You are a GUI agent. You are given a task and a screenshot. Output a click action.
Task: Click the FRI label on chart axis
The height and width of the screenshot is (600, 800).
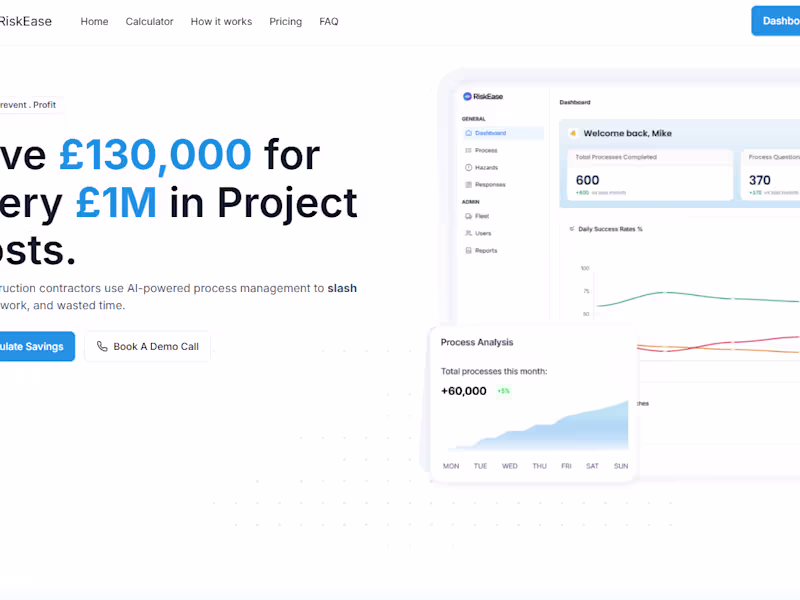pos(566,466)
